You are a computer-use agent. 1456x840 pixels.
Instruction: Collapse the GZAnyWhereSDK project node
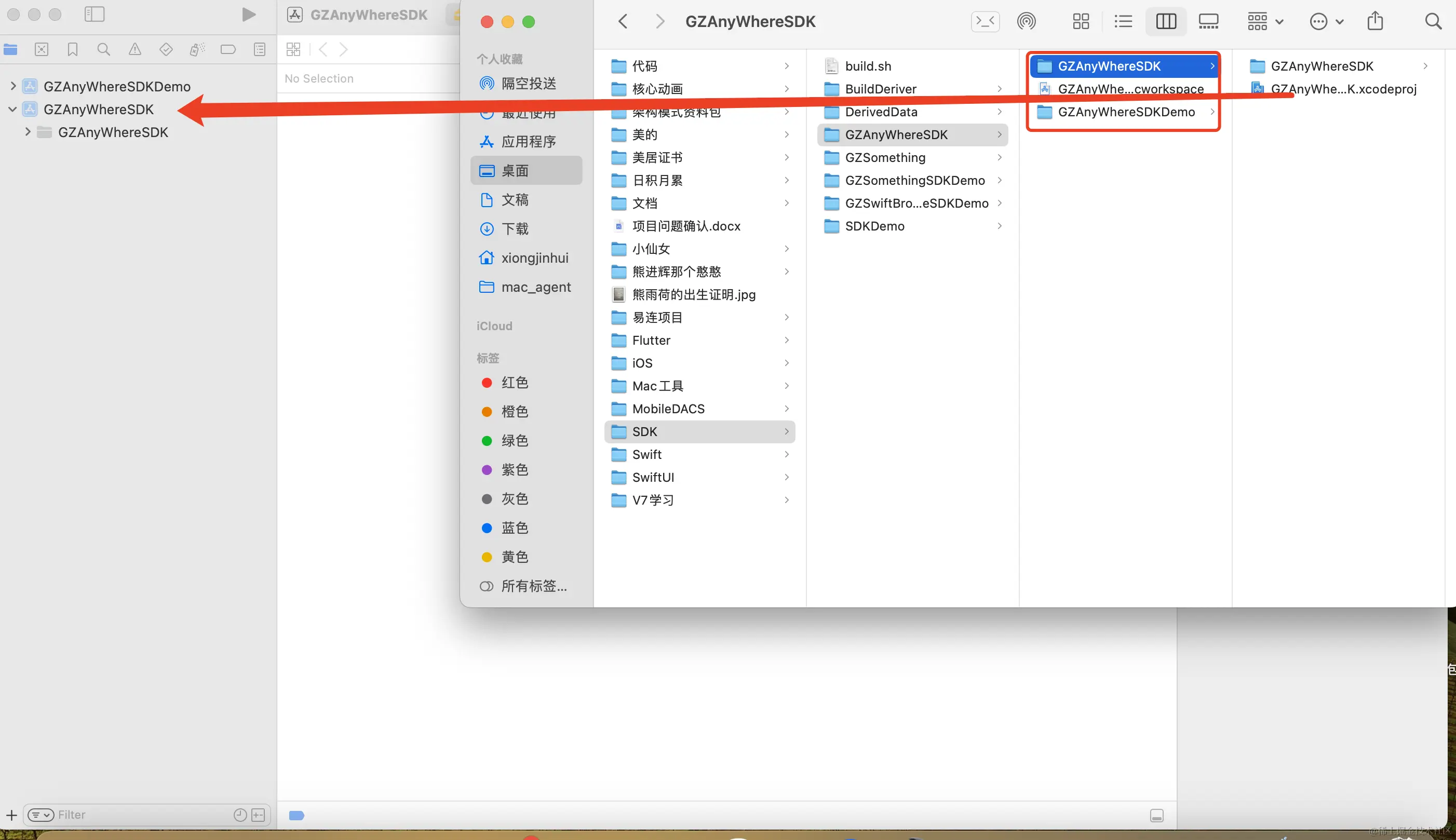pyautogui.click(x=12, y=110)
